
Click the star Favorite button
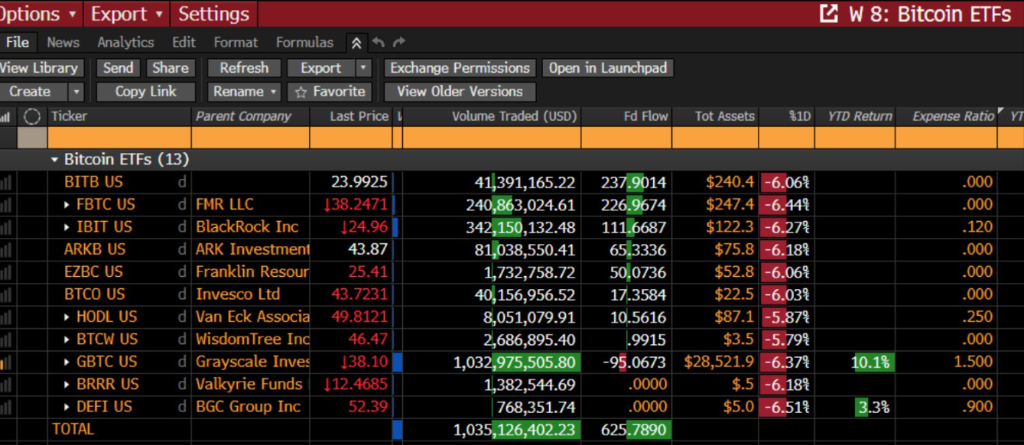tap(330, 92)
